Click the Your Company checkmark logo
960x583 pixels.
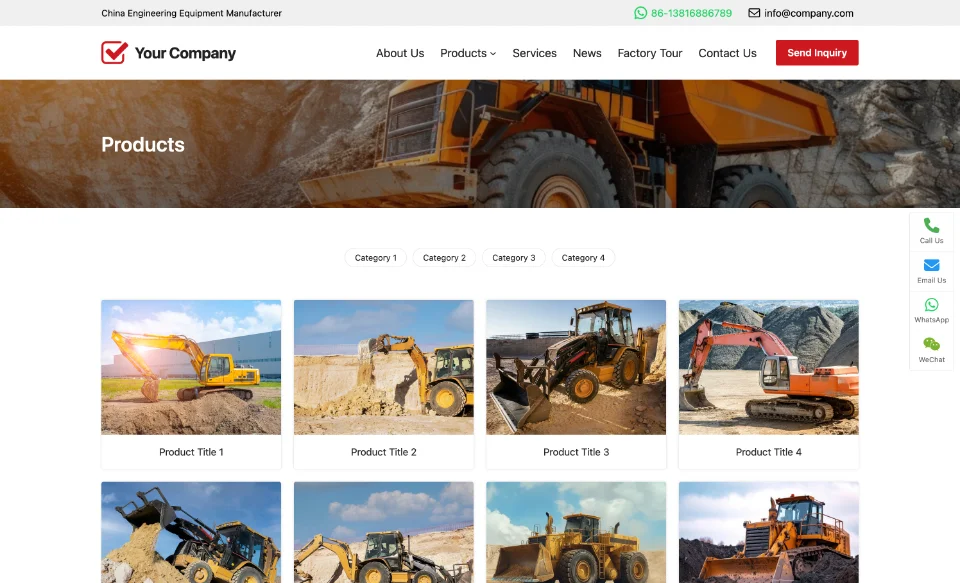[114, 53]
